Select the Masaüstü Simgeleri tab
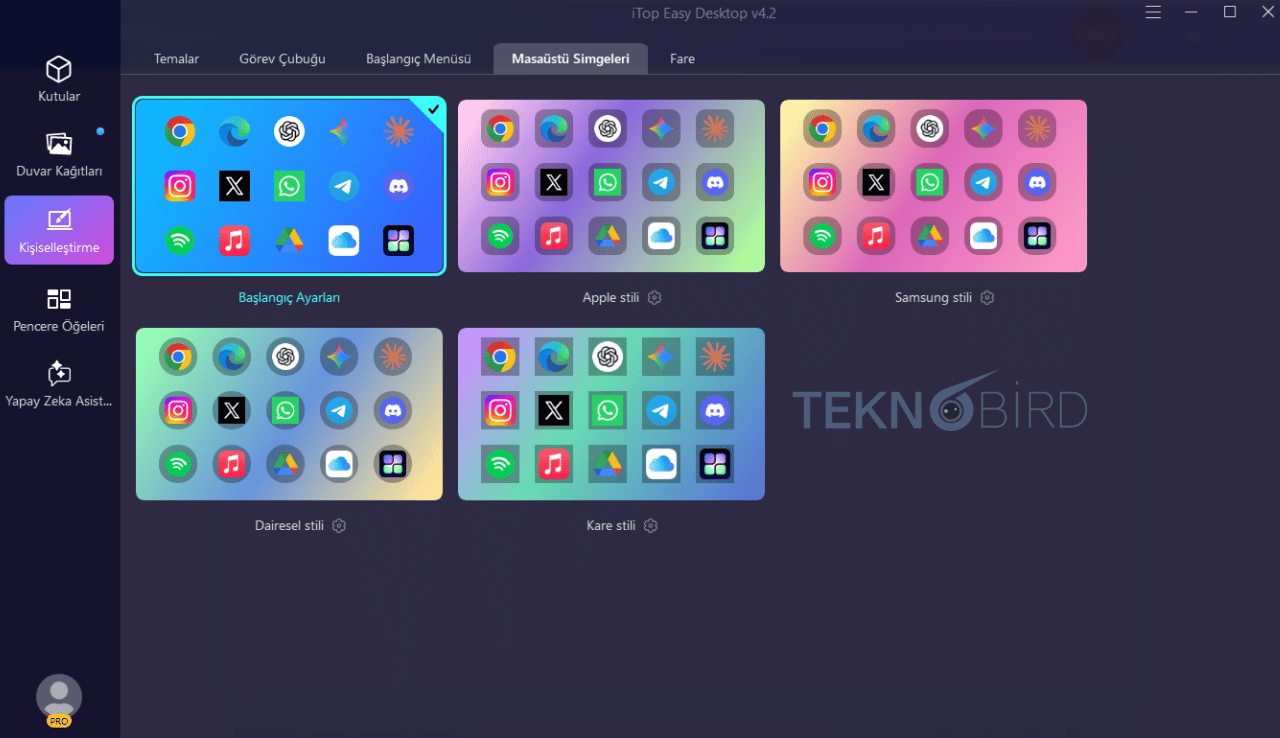Screen dimensions: 1280x738 pos(570,59)
